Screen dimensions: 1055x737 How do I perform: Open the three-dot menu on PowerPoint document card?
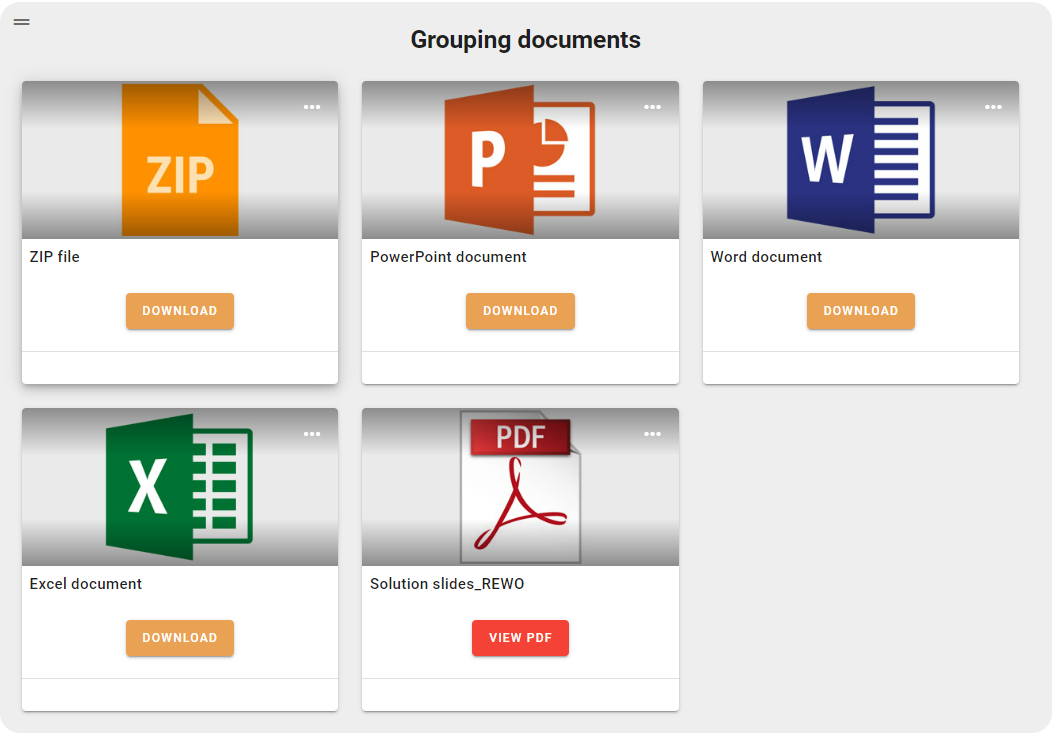pos(652,107)
